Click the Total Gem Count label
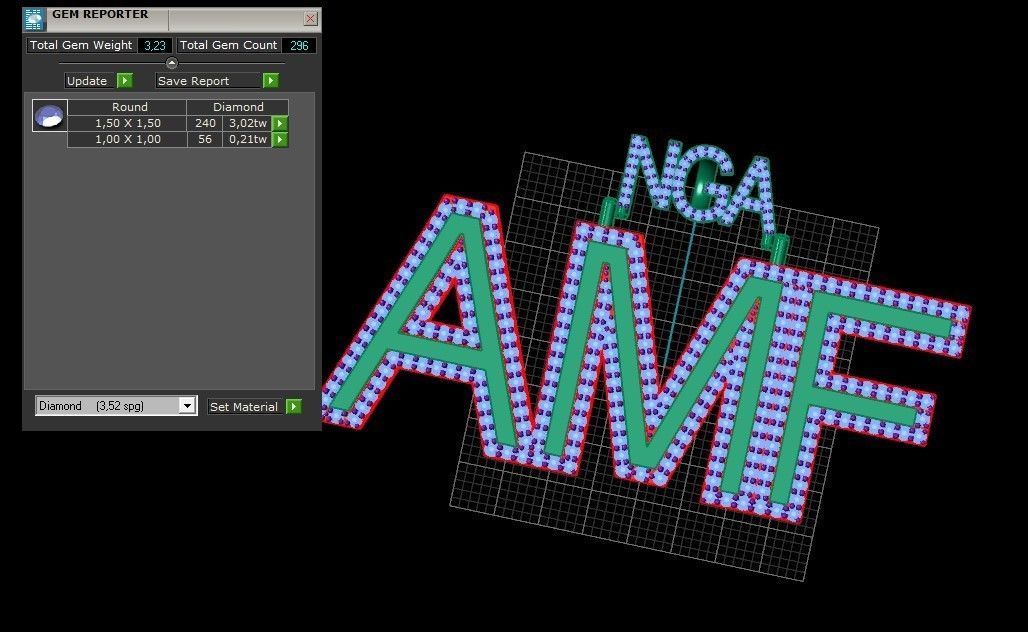This screenshot has height=632, width=1028. point(228,45)
